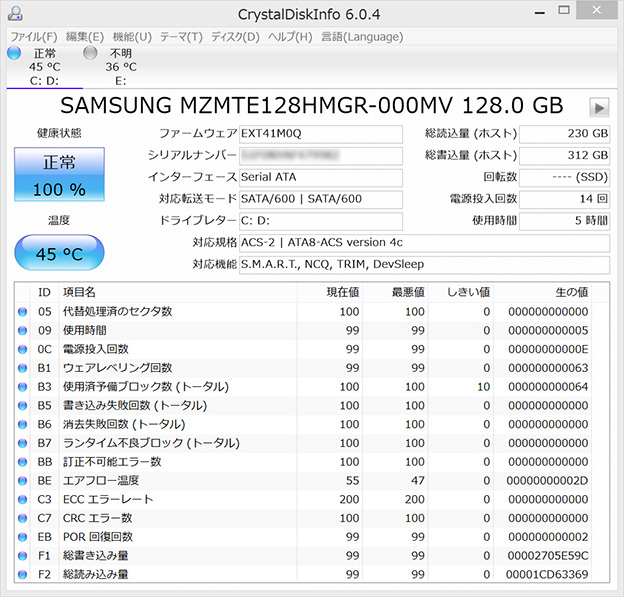
Task: Open the 機能(U) menu
Action: (132, 37)
